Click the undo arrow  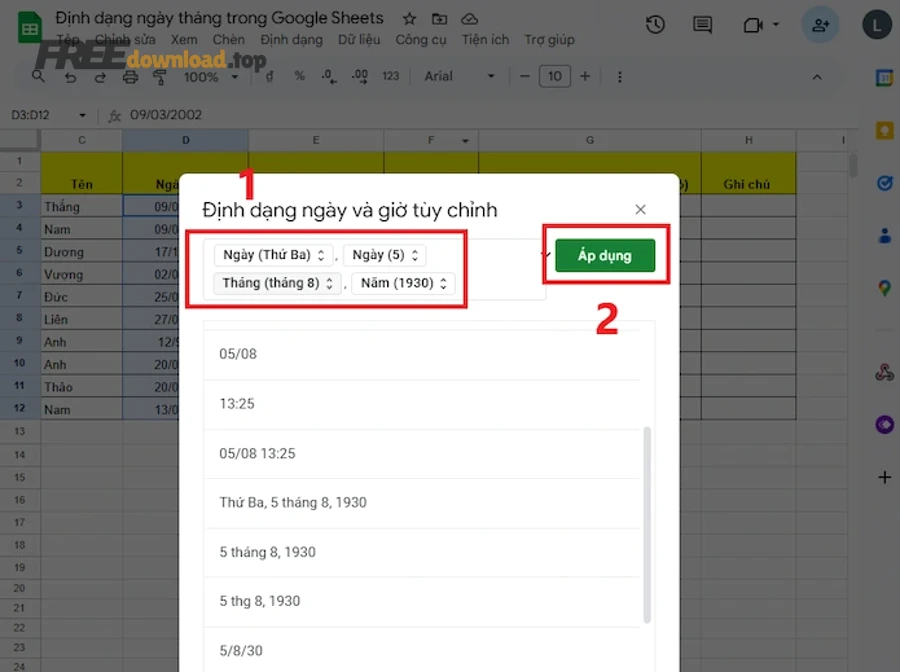70,77
